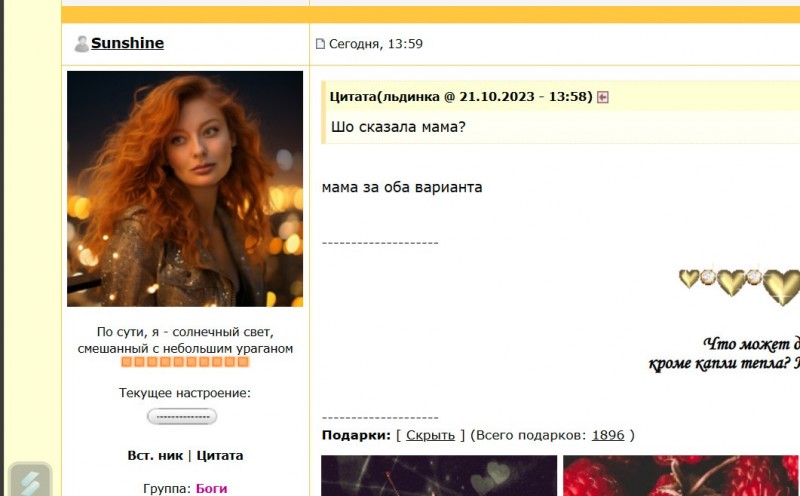Click the quoted text Шо сказала мама?
The height and width of the screenshot is (496, 800).
398,127
